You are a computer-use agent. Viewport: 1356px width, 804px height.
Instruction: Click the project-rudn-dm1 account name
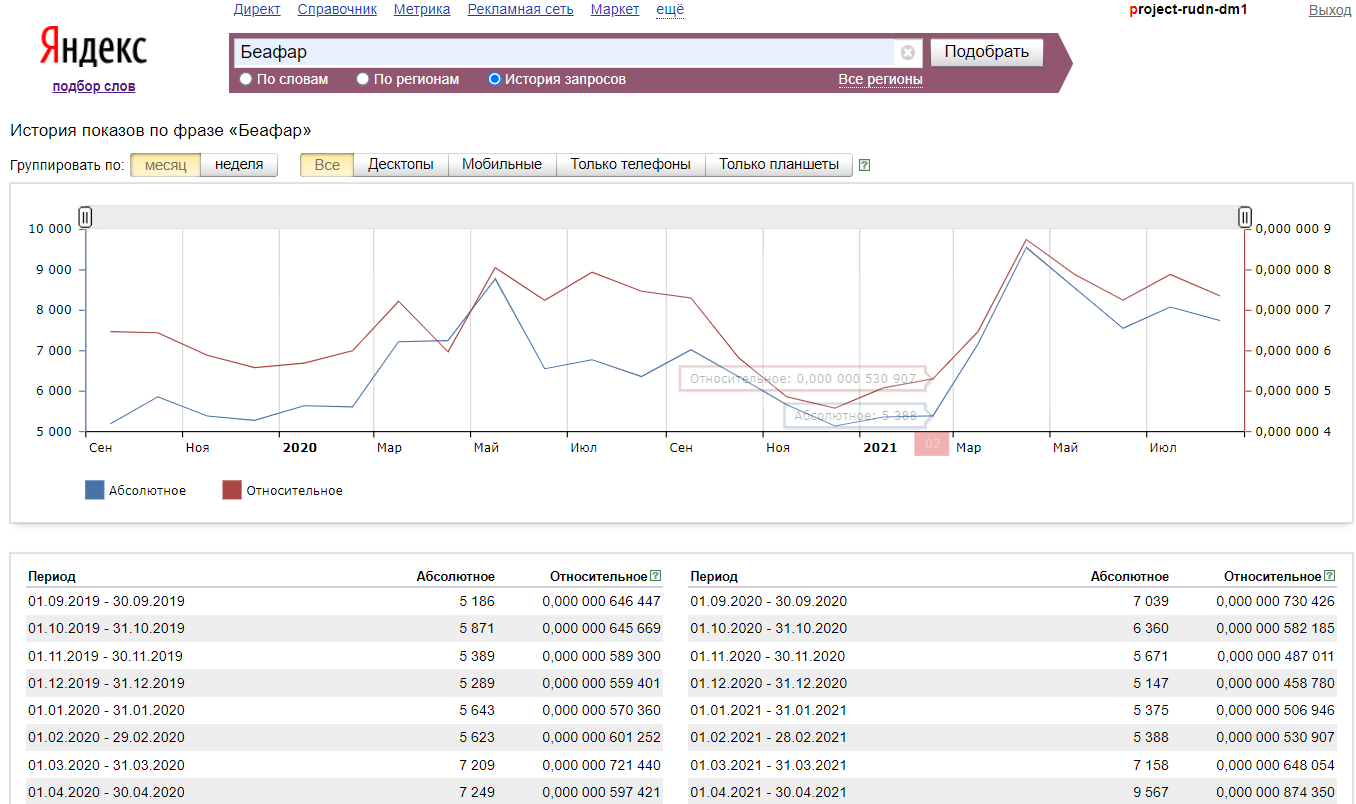point(1188,10)
